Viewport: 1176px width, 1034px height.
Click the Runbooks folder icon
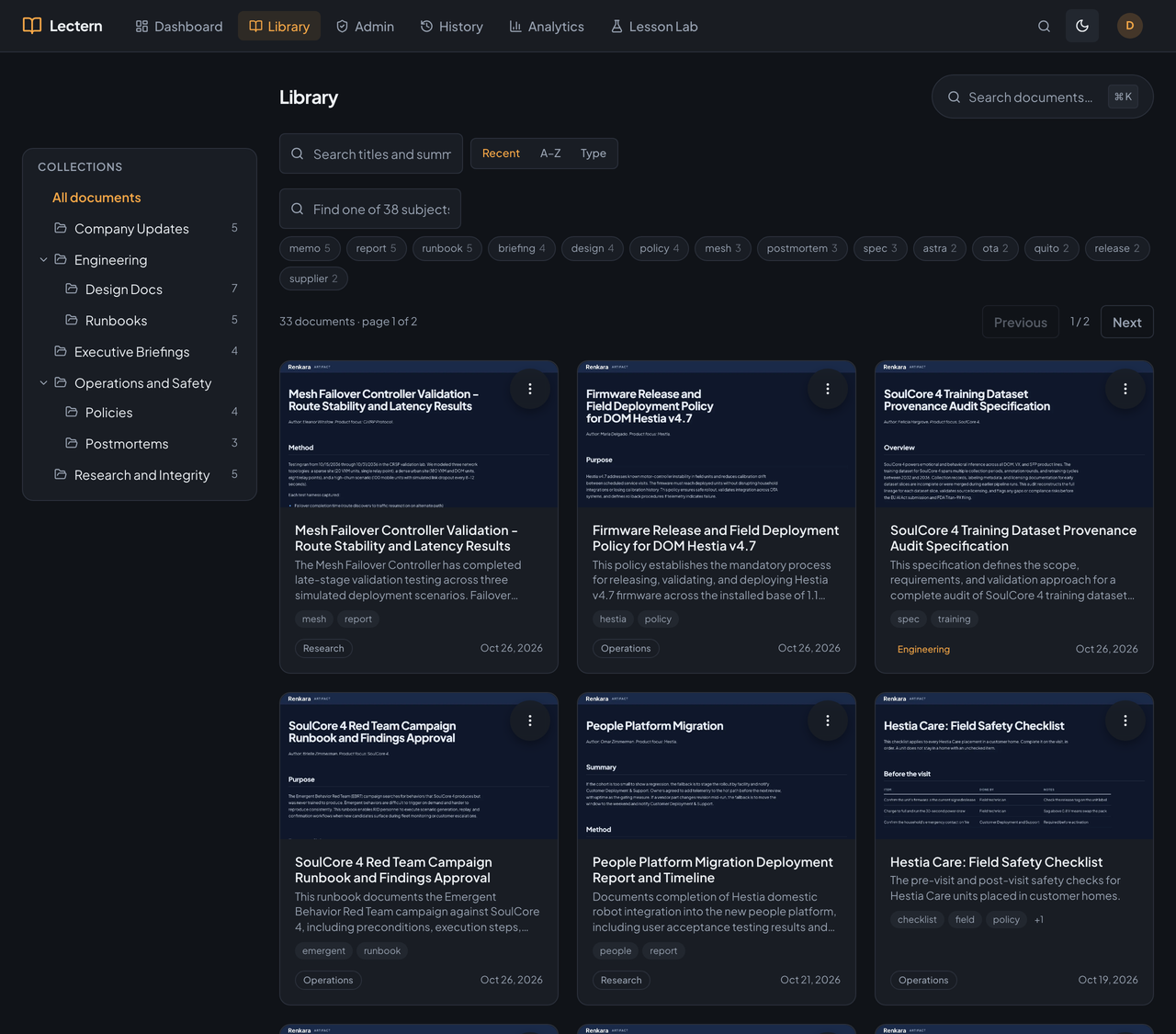[72, 320]
